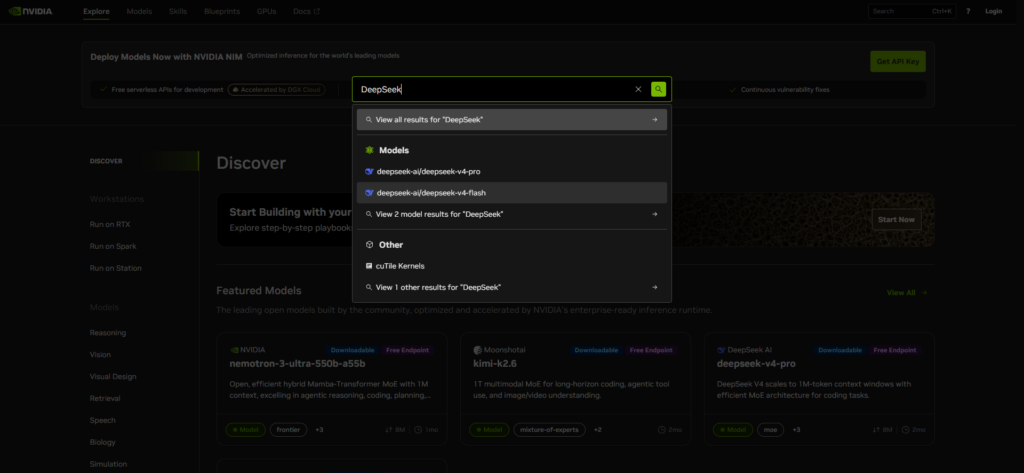The image size is (1024, 473).
Task: Select Visual Design category in sidebar
Action: [x=113, y=376]
